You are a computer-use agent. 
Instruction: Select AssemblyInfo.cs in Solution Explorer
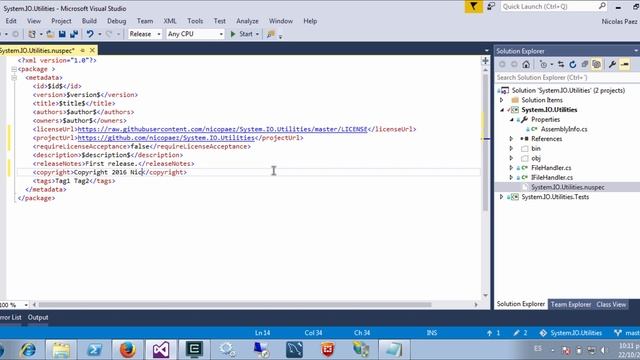[564, 129]
